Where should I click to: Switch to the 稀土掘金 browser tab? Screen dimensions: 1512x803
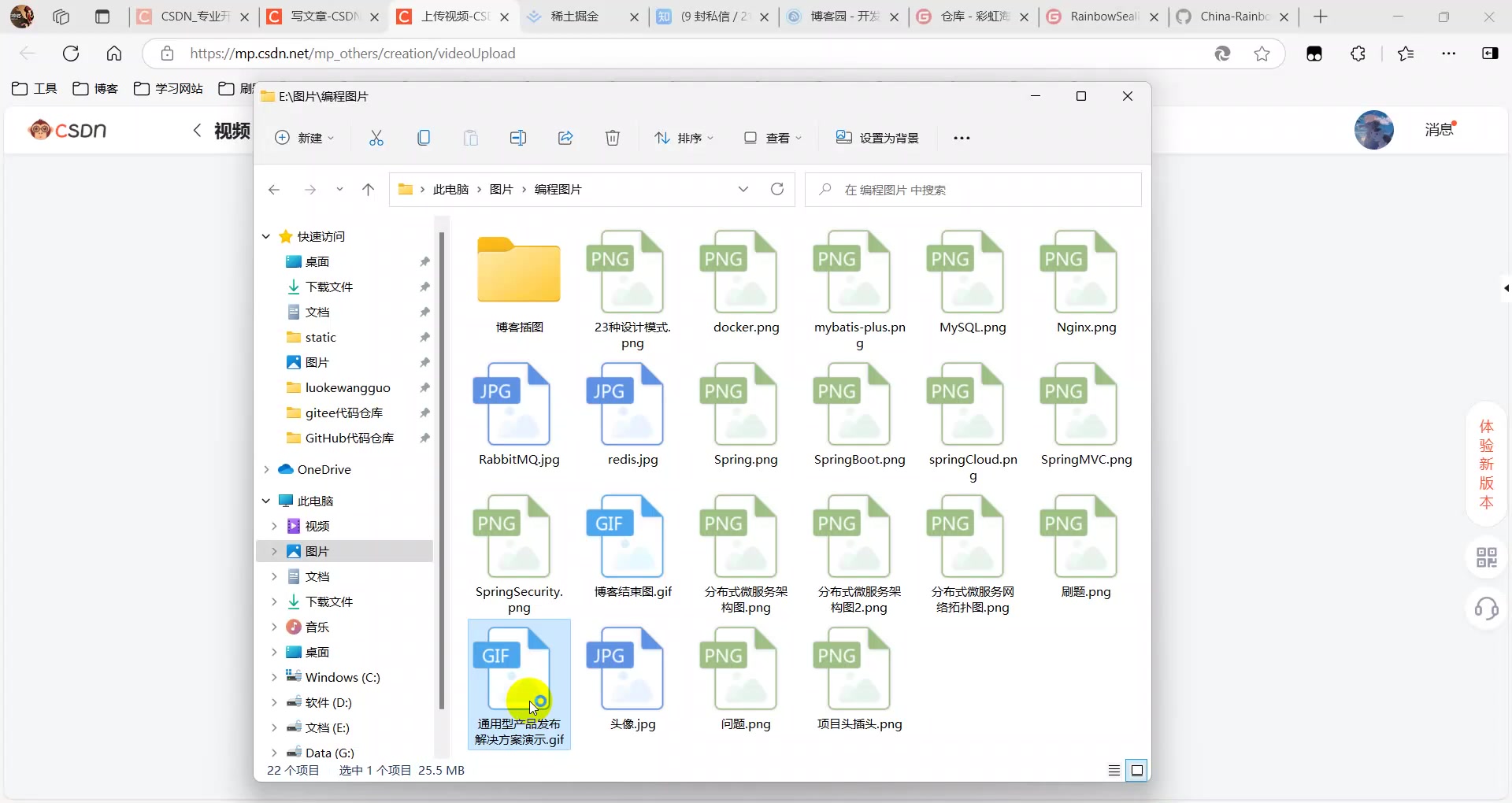point(575,17)
